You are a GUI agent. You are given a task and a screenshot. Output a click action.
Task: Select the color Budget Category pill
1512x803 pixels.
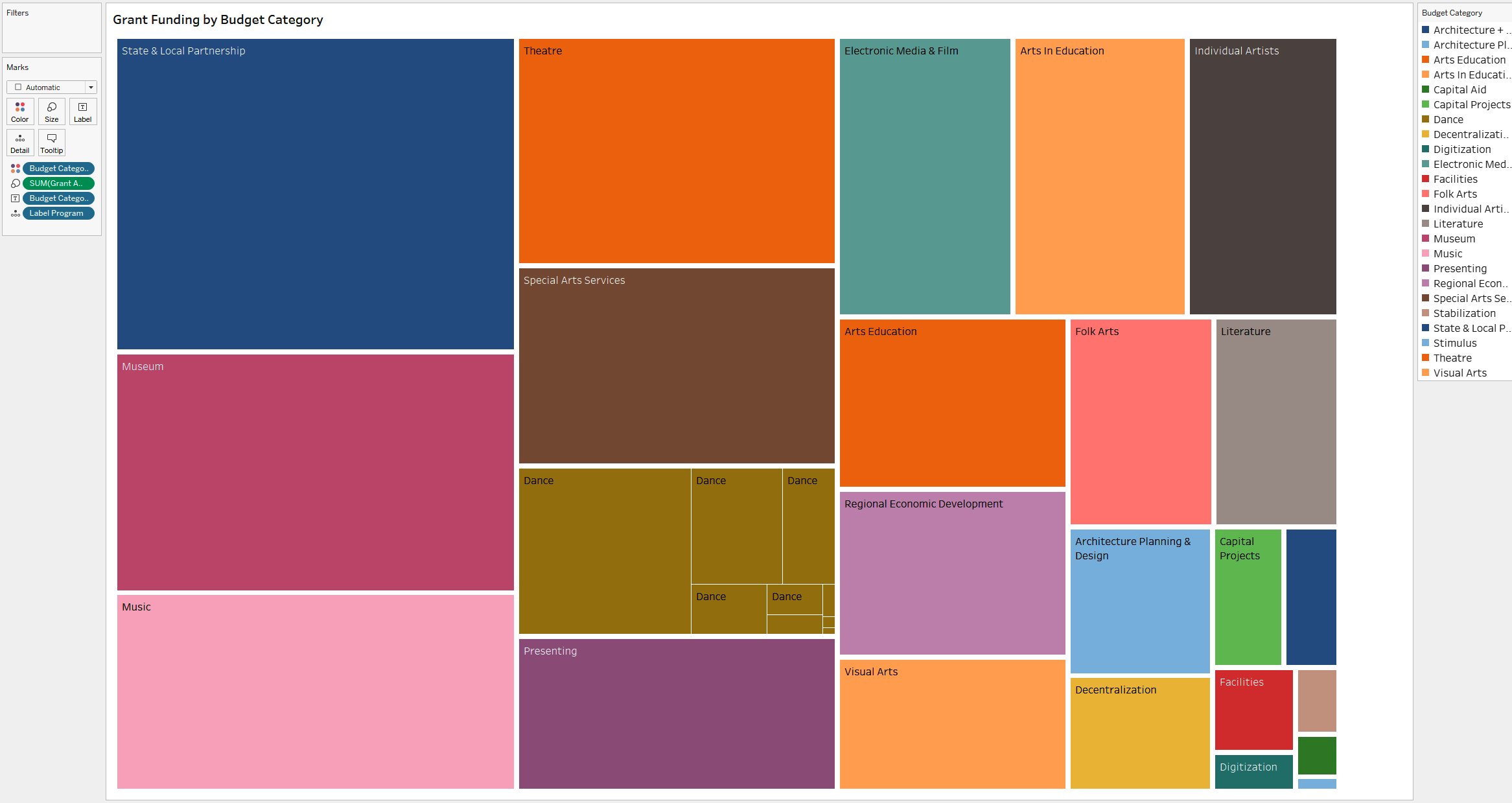59,169
